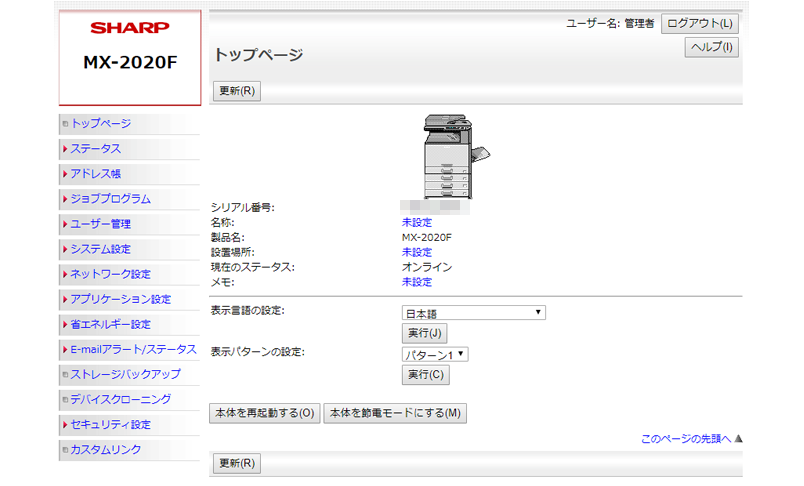The width and height of the screenshot is (804, 486).
Task: Click 本体を節電モードにする(M) button
Action: tap(395, 412)
